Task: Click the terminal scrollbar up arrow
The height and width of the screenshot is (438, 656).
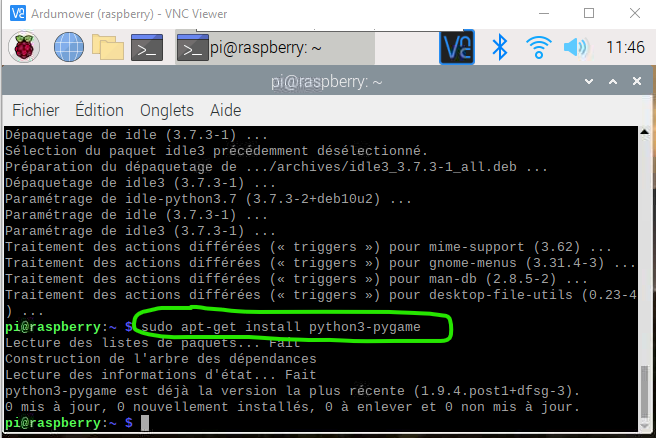Action: pyautogui.click(x=645, y=132)
